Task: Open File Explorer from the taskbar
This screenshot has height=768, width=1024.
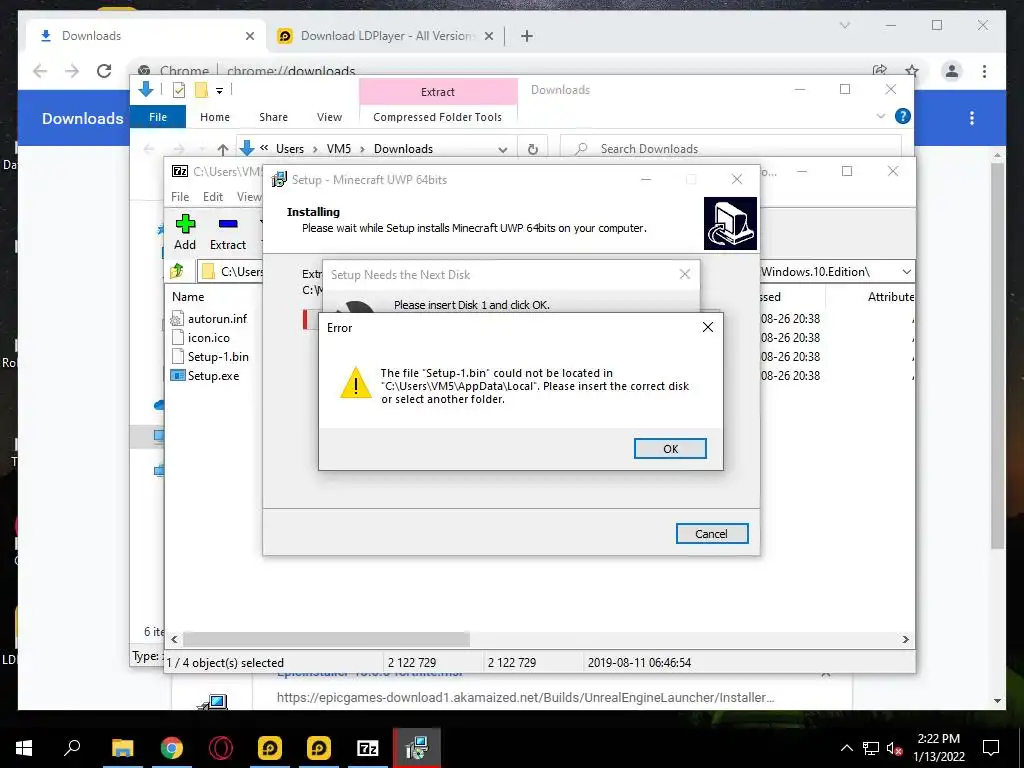Action: (x=122, y=748)
